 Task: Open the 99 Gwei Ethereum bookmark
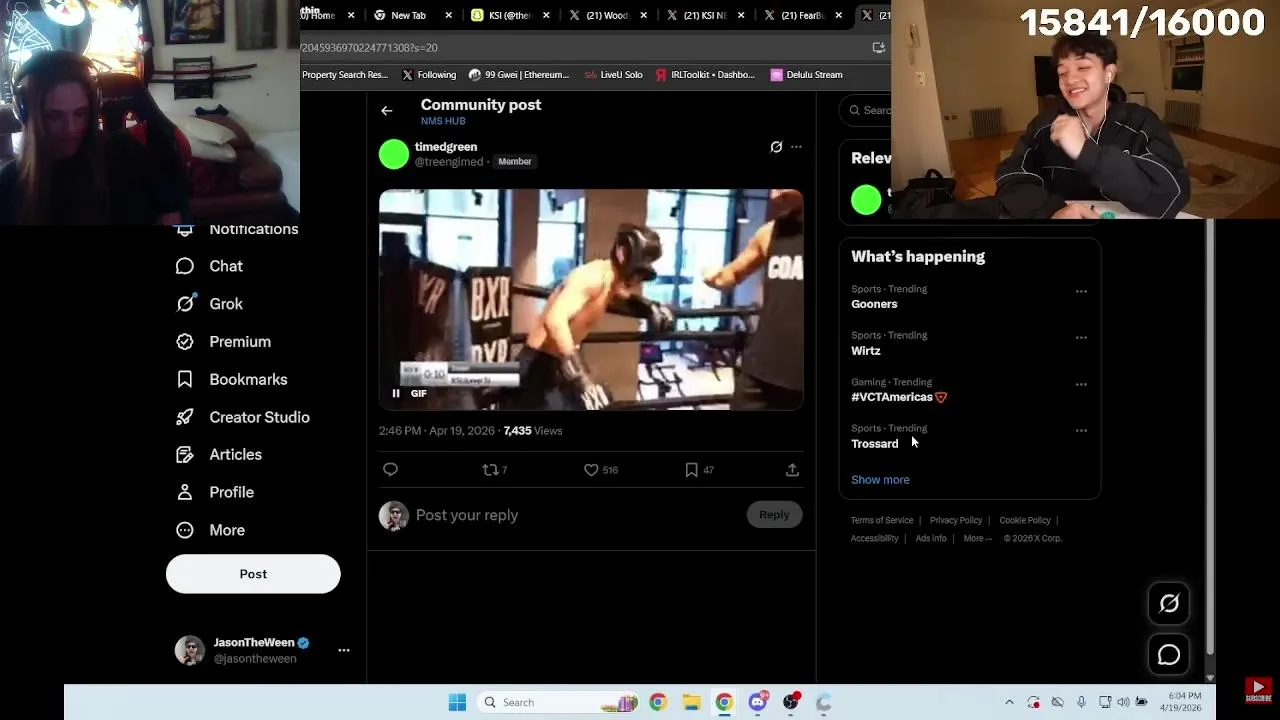pos(518,75)
